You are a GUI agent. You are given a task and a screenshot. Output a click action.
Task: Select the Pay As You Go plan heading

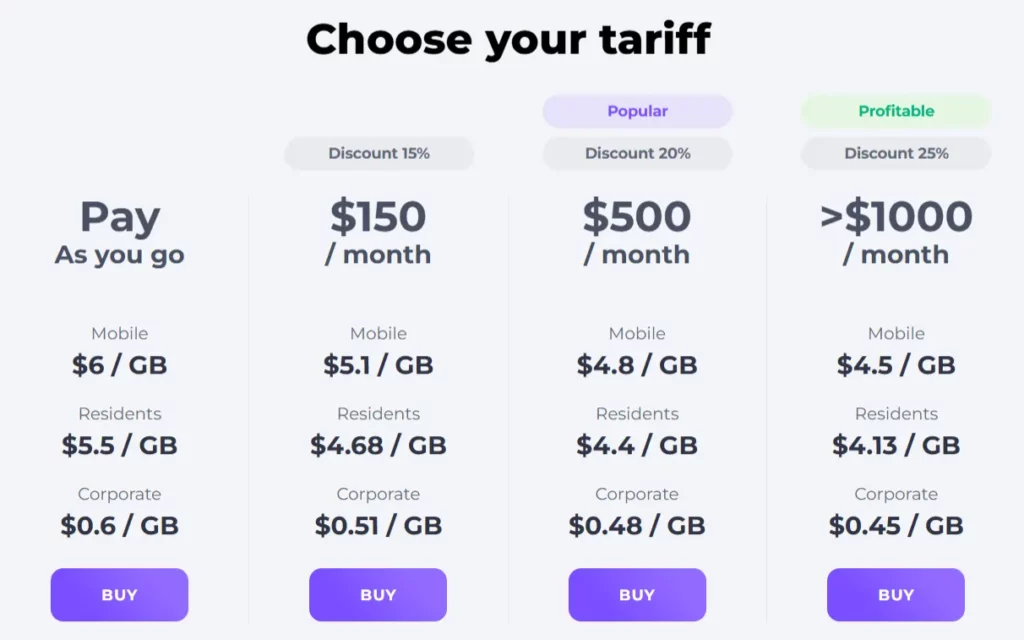tap(119, 232)
